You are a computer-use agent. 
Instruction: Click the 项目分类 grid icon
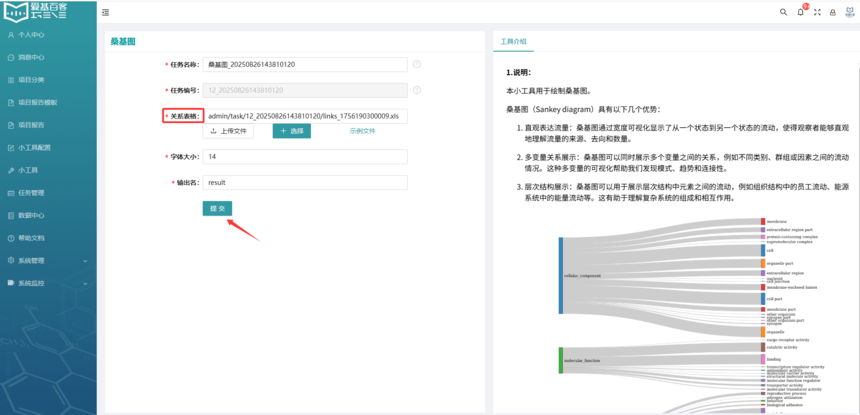coord(11,80)
